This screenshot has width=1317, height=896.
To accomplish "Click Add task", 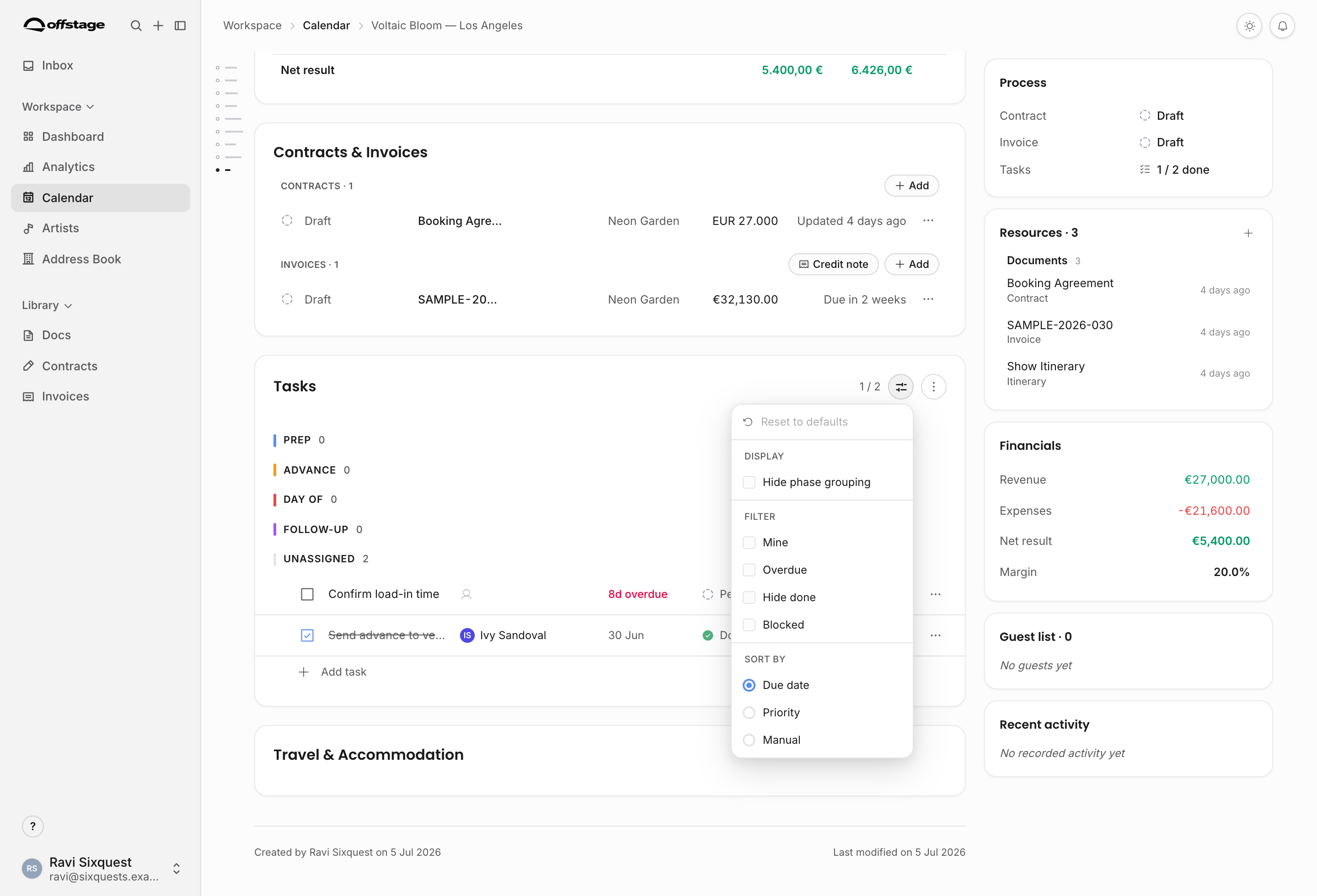I will pyautogui.click(x=332, y=672).
